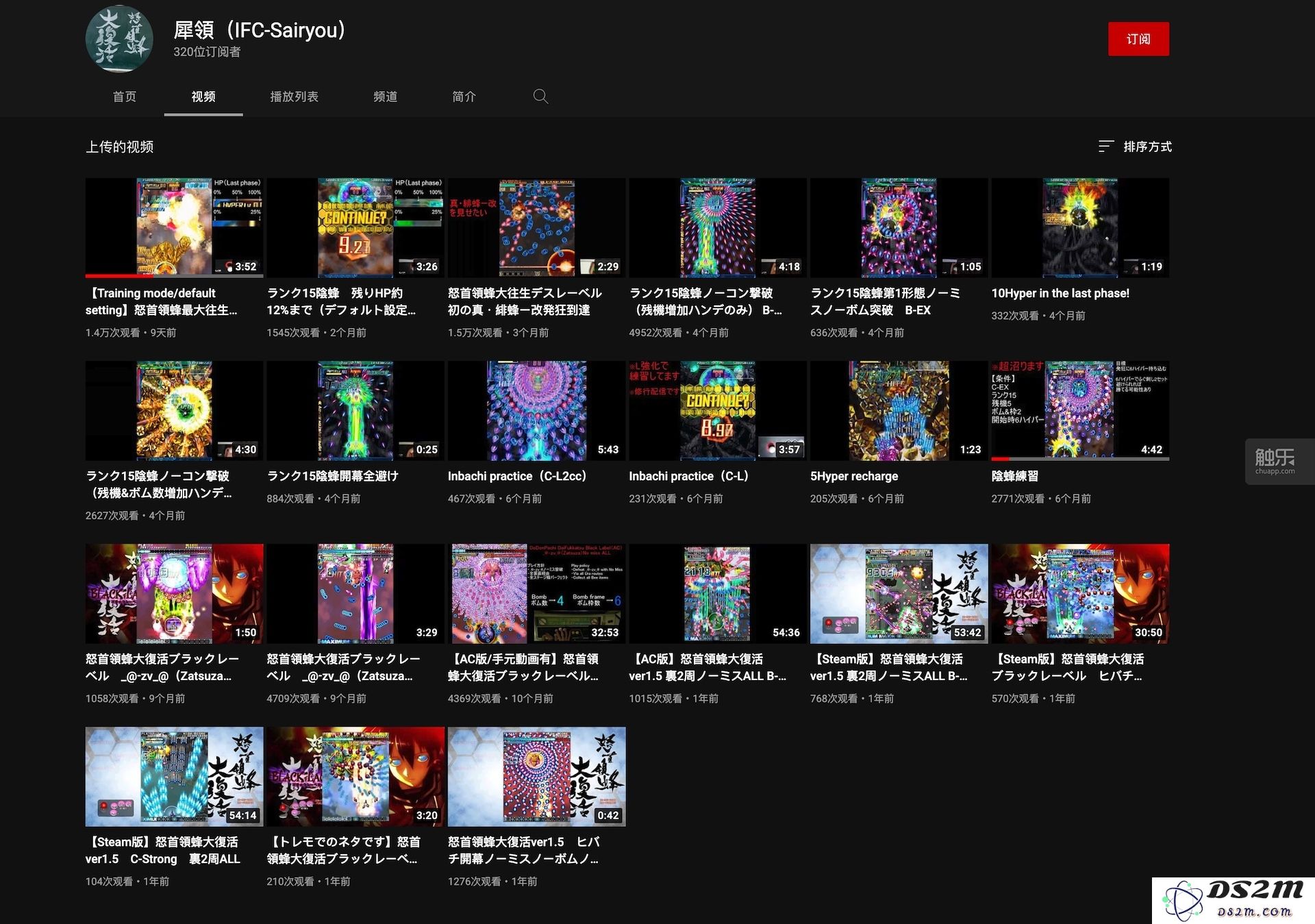Viewport: 1315px width, 924px height.
Task: Open the 4:42 duration video thumbnail
Action: pyautogui.click(x=1080, y=410)
